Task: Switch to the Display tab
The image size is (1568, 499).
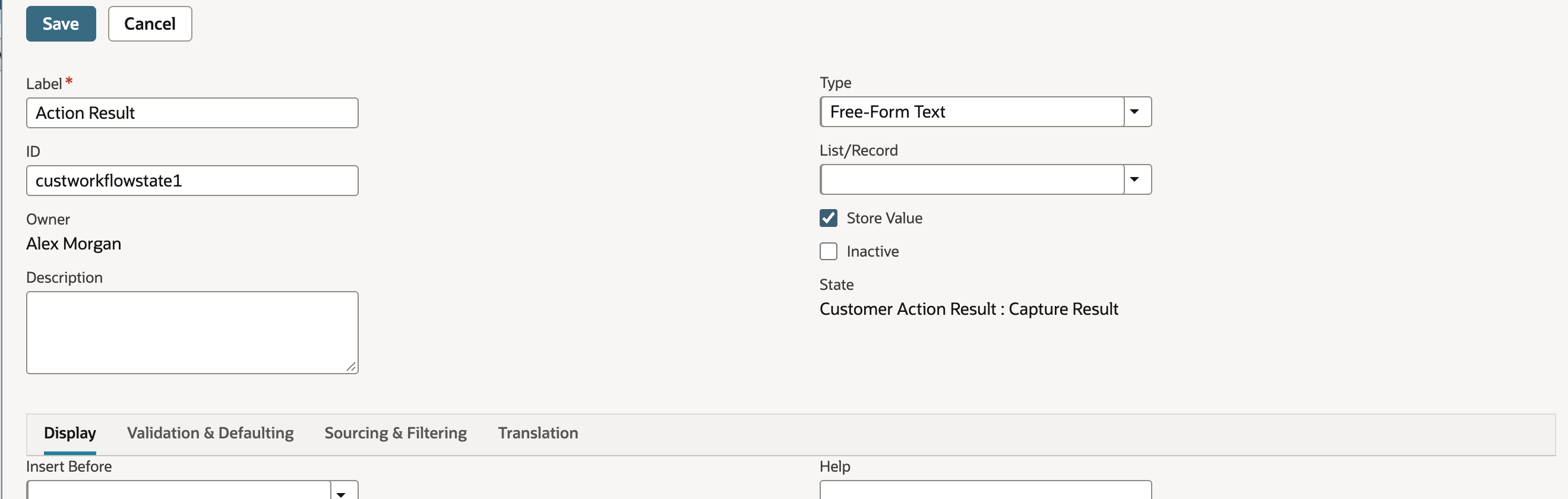Action: pos(70,433)
